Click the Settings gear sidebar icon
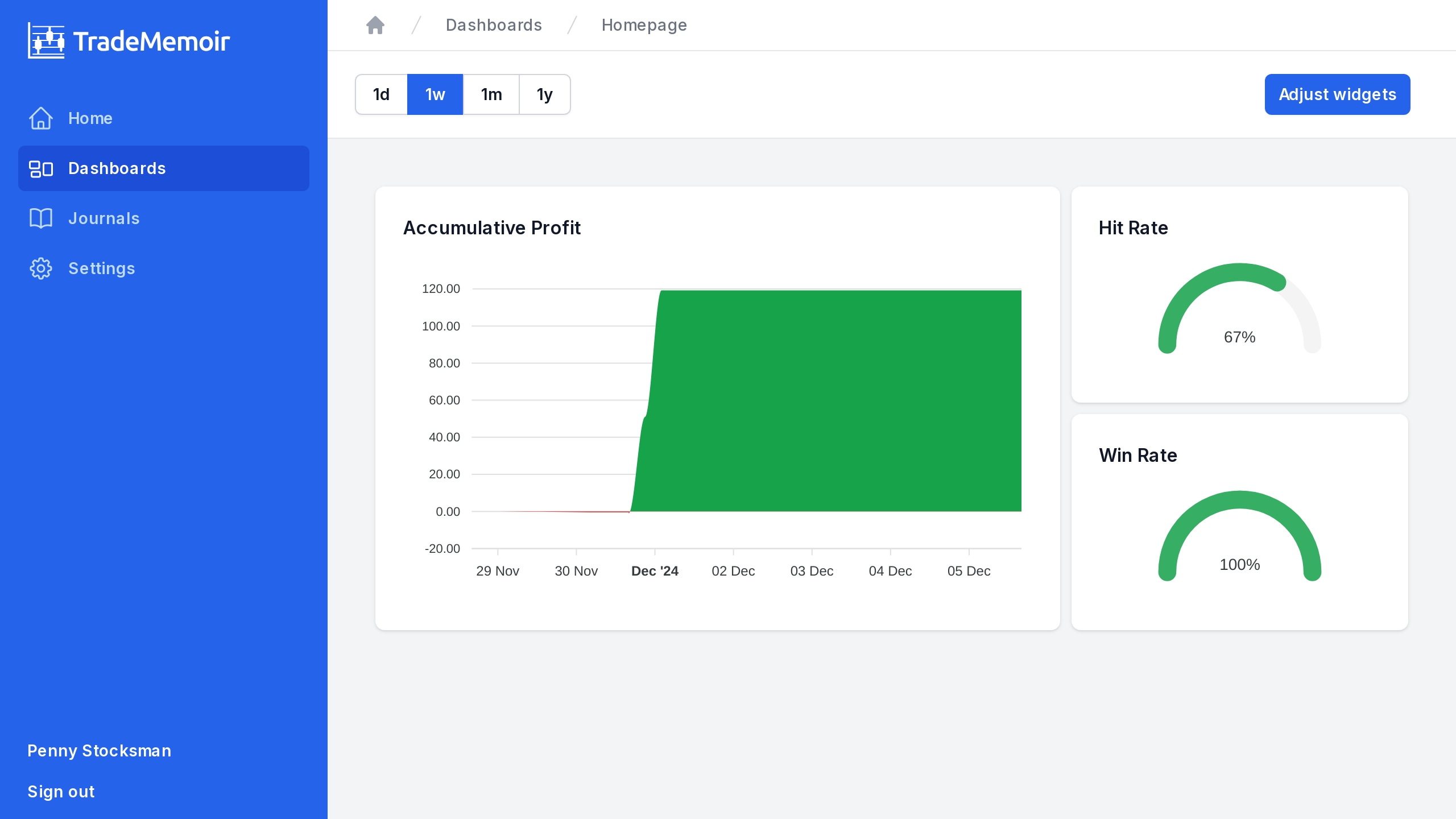Viewport: 1456px width, 819px height. click(40, 268)
